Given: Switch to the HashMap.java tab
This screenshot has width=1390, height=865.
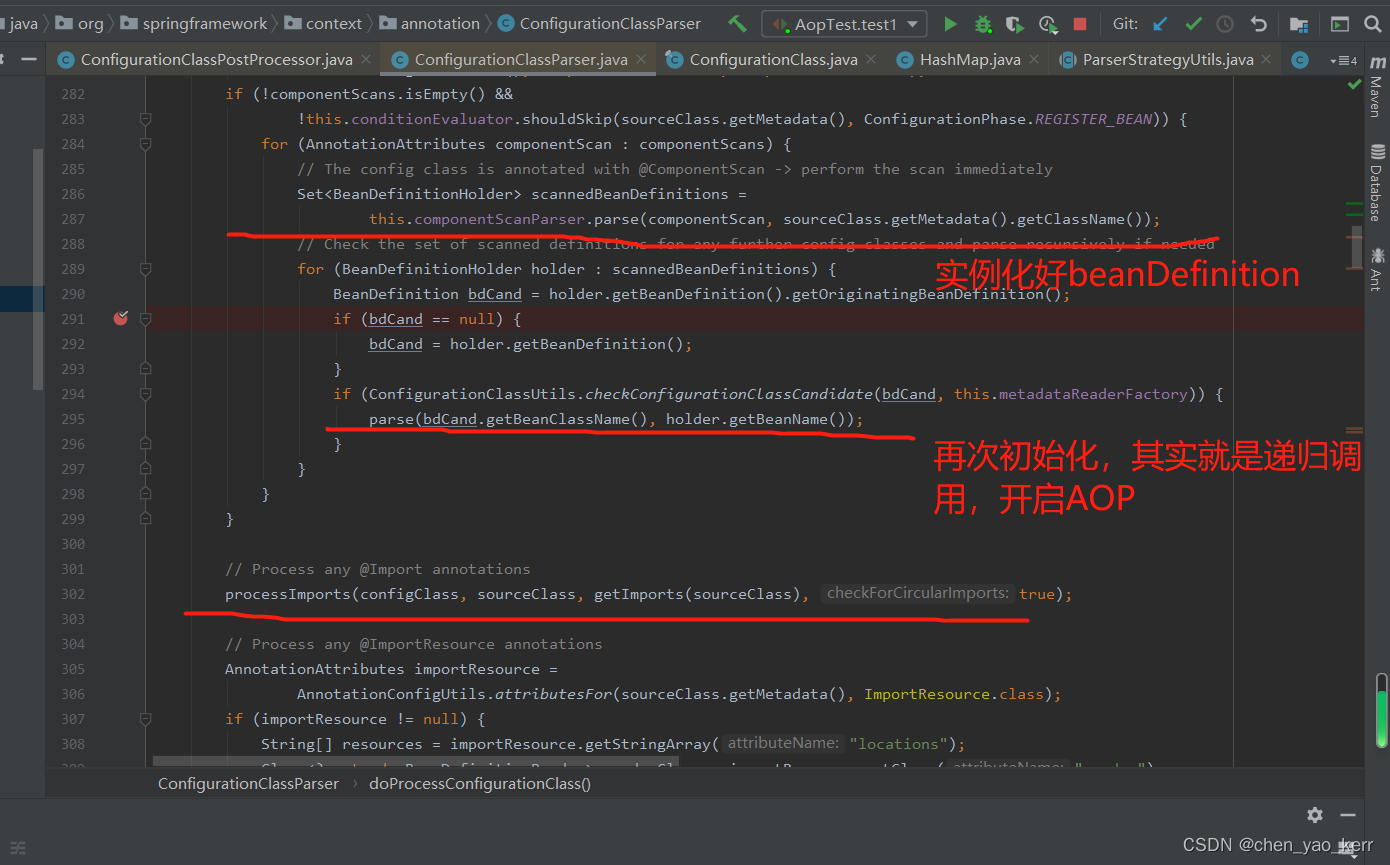Looking at the screenshot, I should (x=969, y=60).
